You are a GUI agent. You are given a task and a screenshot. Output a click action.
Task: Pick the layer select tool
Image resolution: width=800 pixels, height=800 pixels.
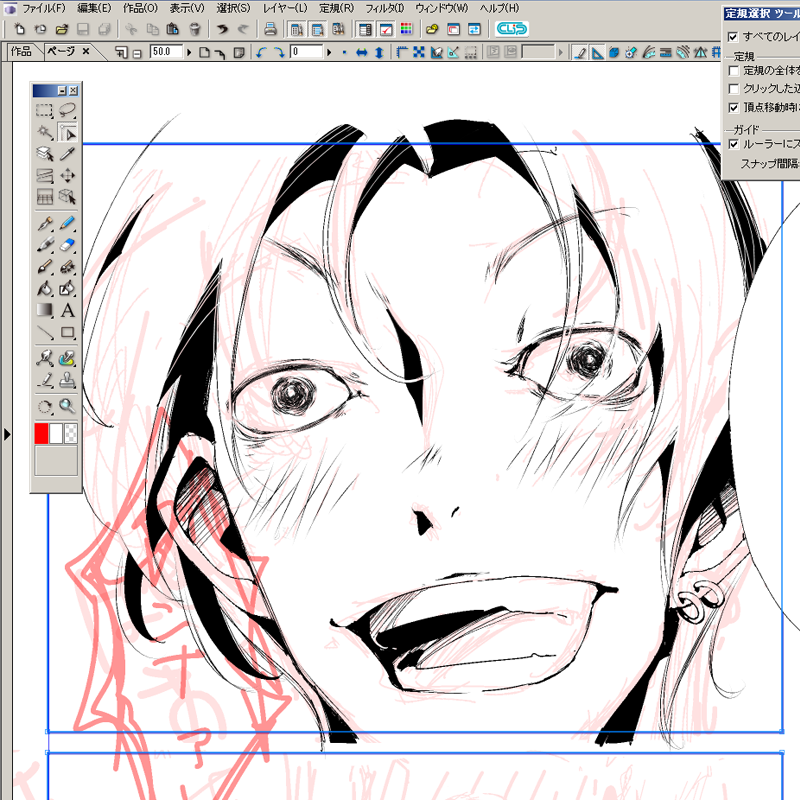[x=44, y=154]
